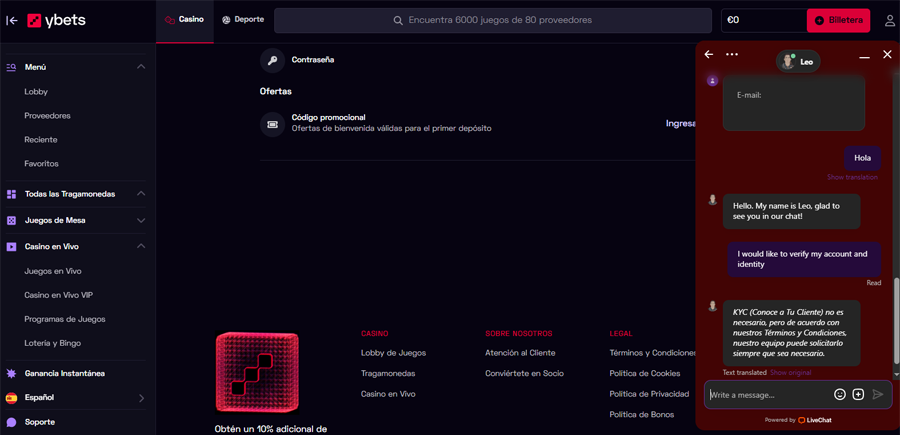The width and height of the screenshot is (900, 435).
Task: Click Show translation under Hola
Action: [852, 177]
